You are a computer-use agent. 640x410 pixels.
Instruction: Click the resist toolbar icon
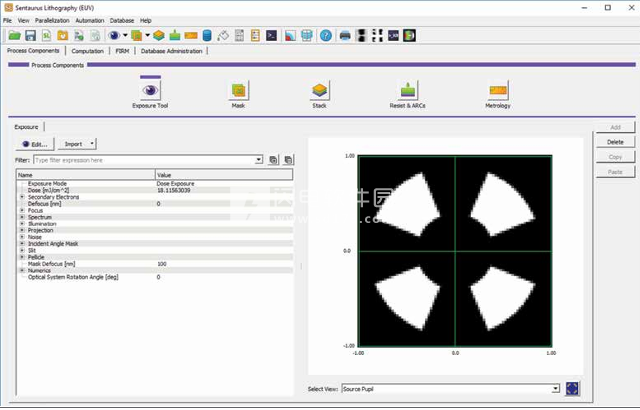[x=175, y=36]
